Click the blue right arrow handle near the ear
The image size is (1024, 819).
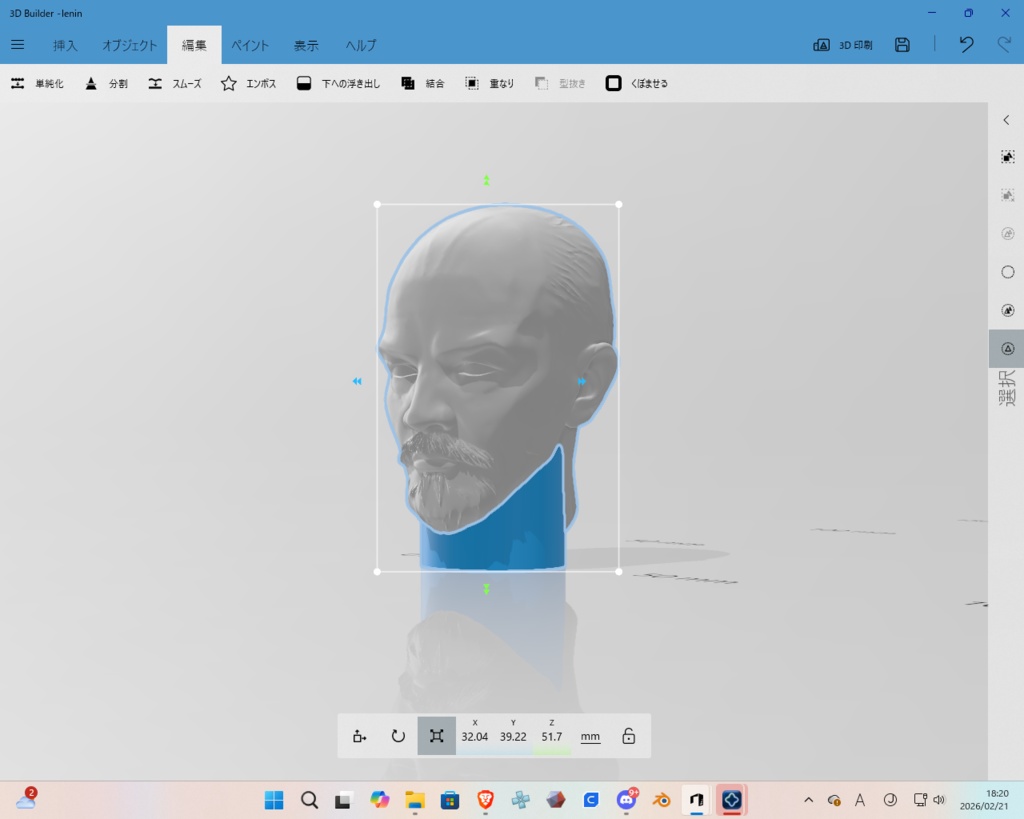582,381
